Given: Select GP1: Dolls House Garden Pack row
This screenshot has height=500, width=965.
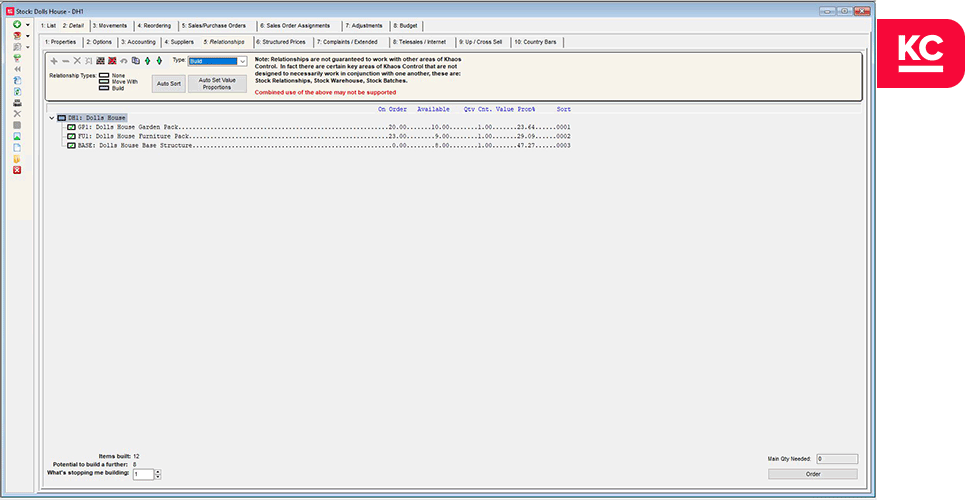Looking at the screenshot, I should pyautogui.click(x=319, y=127).
